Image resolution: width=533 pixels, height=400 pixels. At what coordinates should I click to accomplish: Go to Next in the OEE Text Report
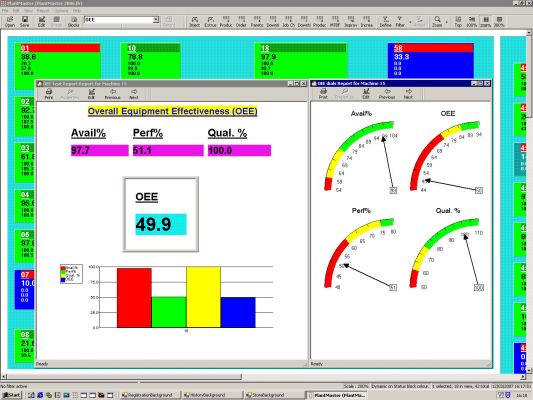pos(134,94)
